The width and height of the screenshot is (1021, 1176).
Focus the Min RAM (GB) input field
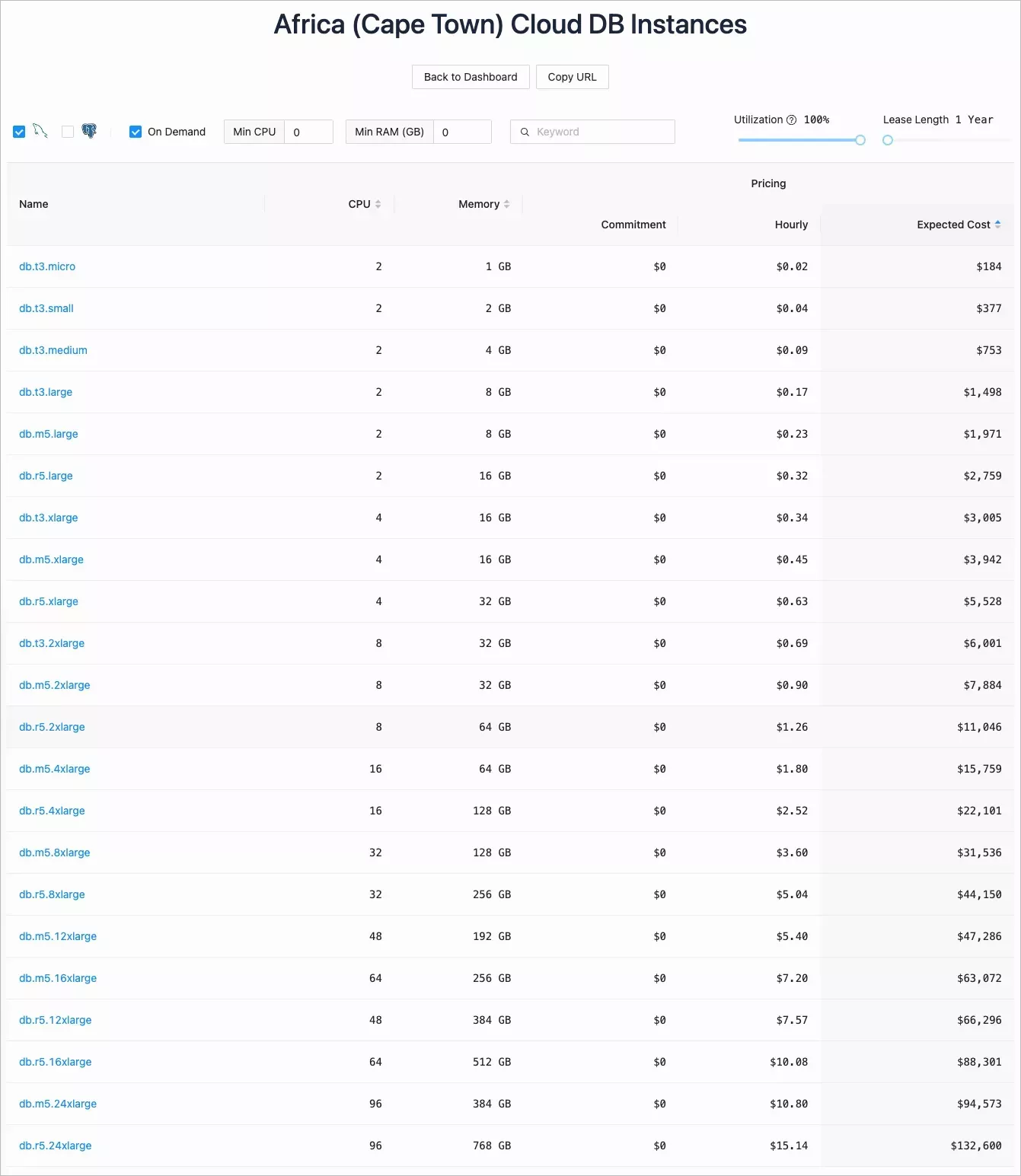point(462,132)
